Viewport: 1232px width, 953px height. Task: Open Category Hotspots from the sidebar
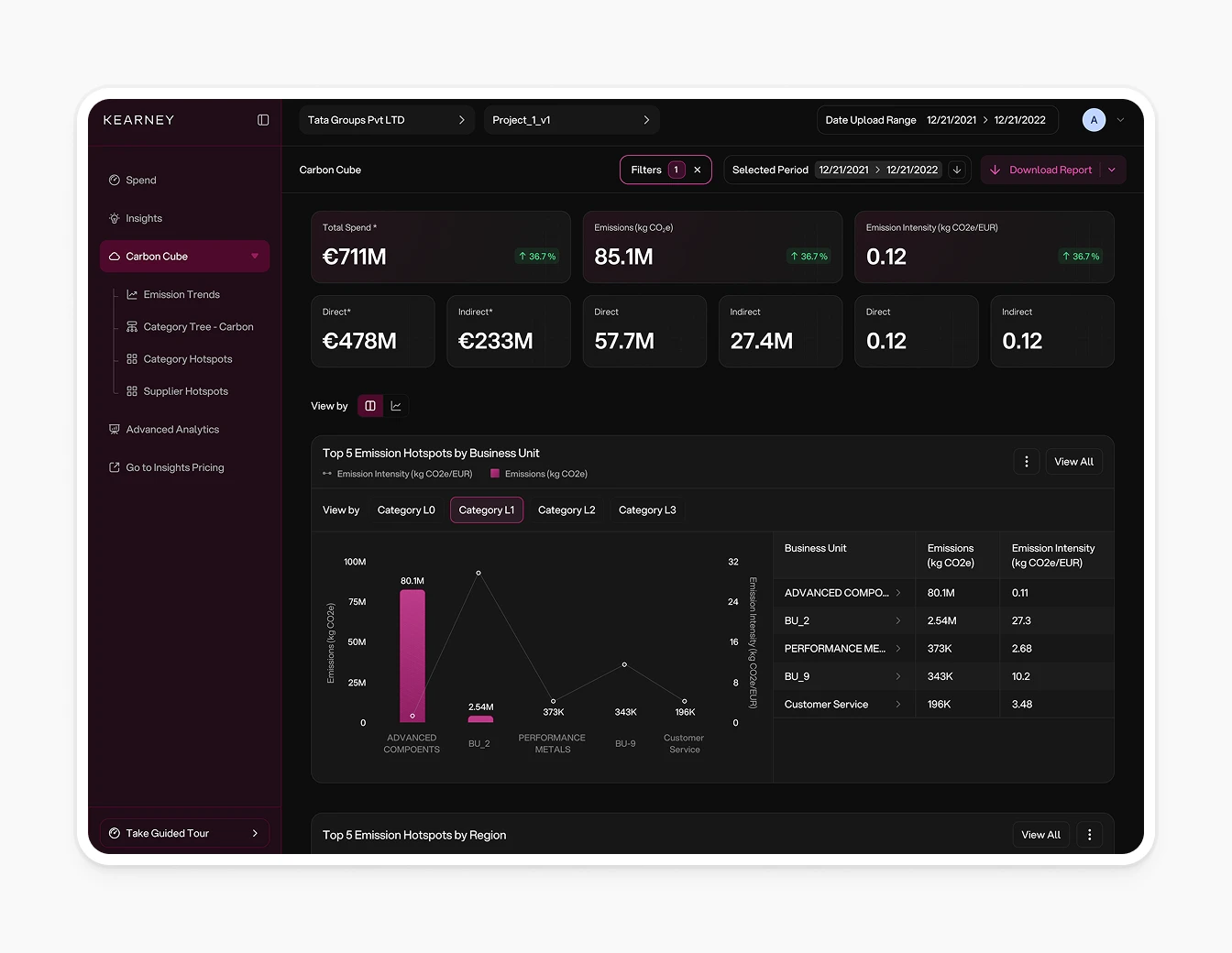pos(186,358)
